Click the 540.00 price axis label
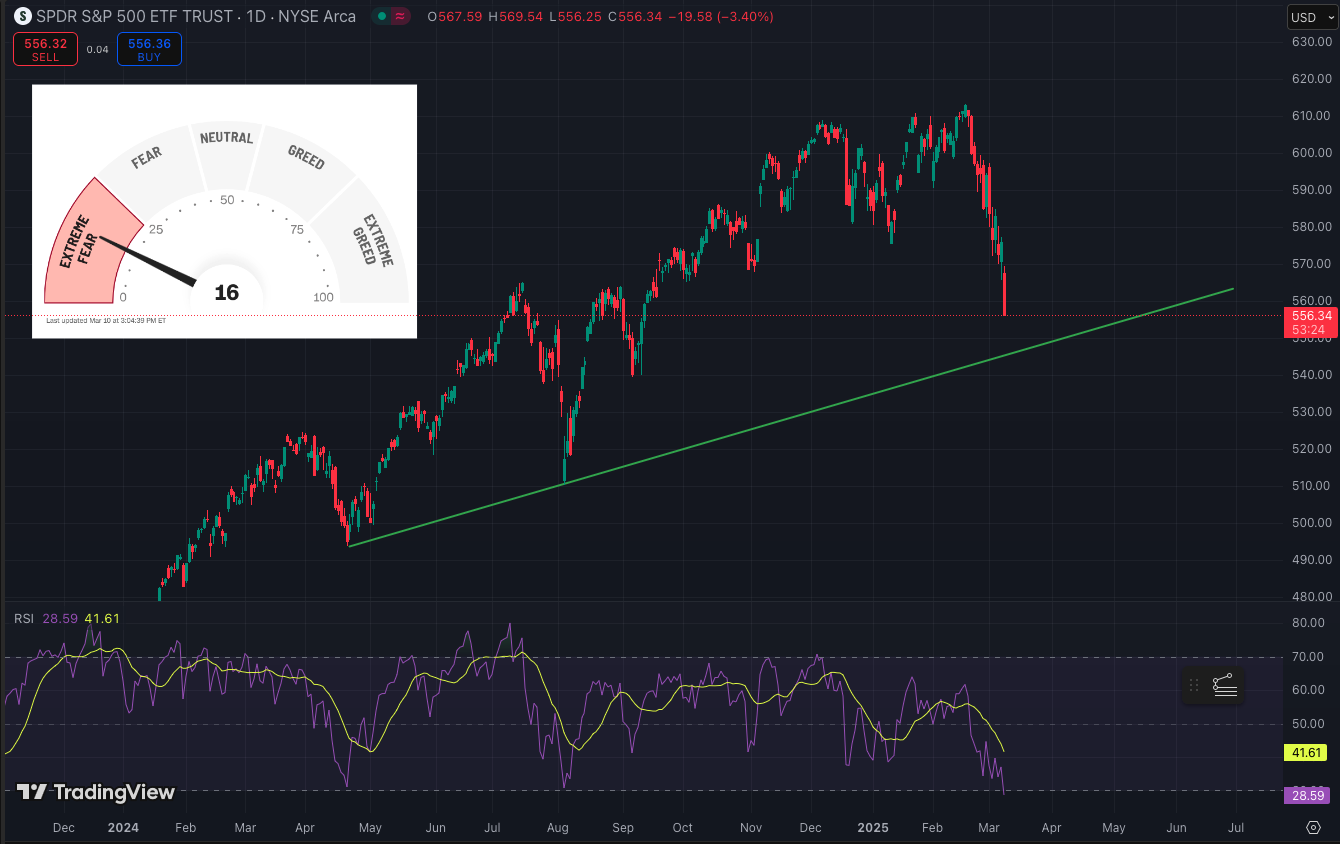Screen dimensions: 1340x844 pos(1311,375)
